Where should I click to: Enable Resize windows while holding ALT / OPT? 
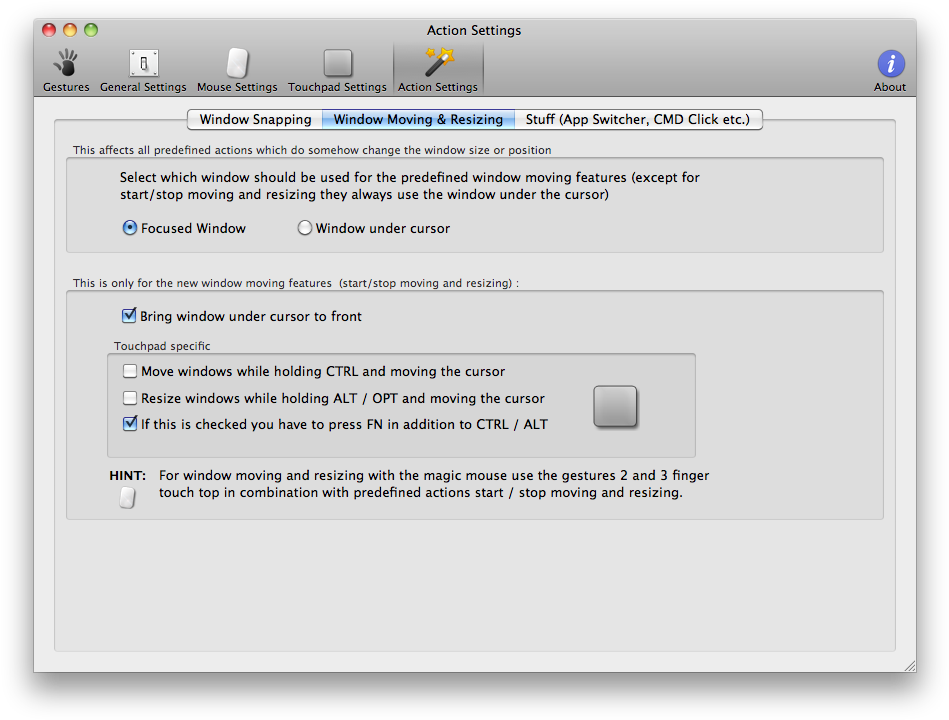pyautogui.click(x=129, y=398)
